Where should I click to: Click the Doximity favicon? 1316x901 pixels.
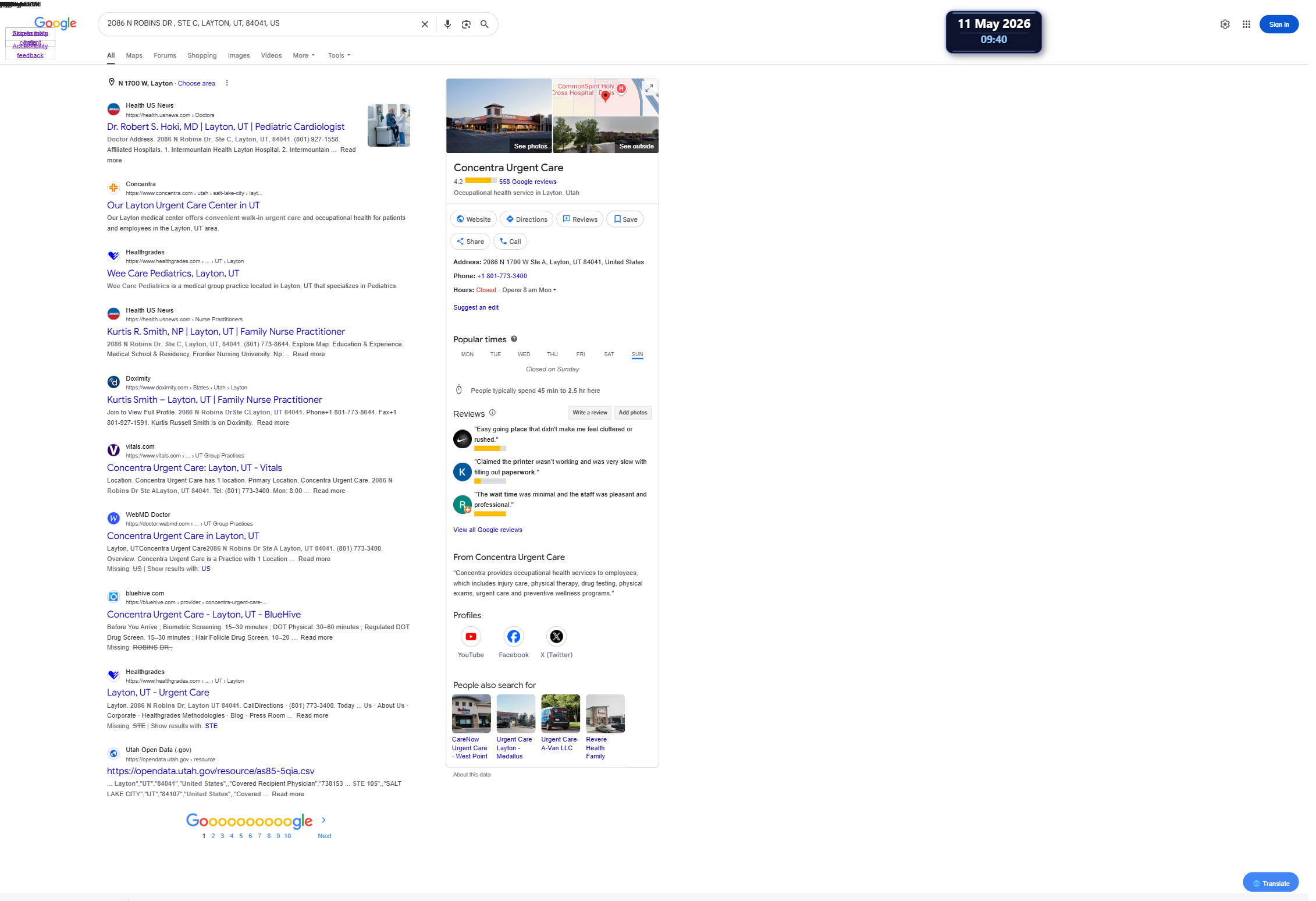point(113,382)
